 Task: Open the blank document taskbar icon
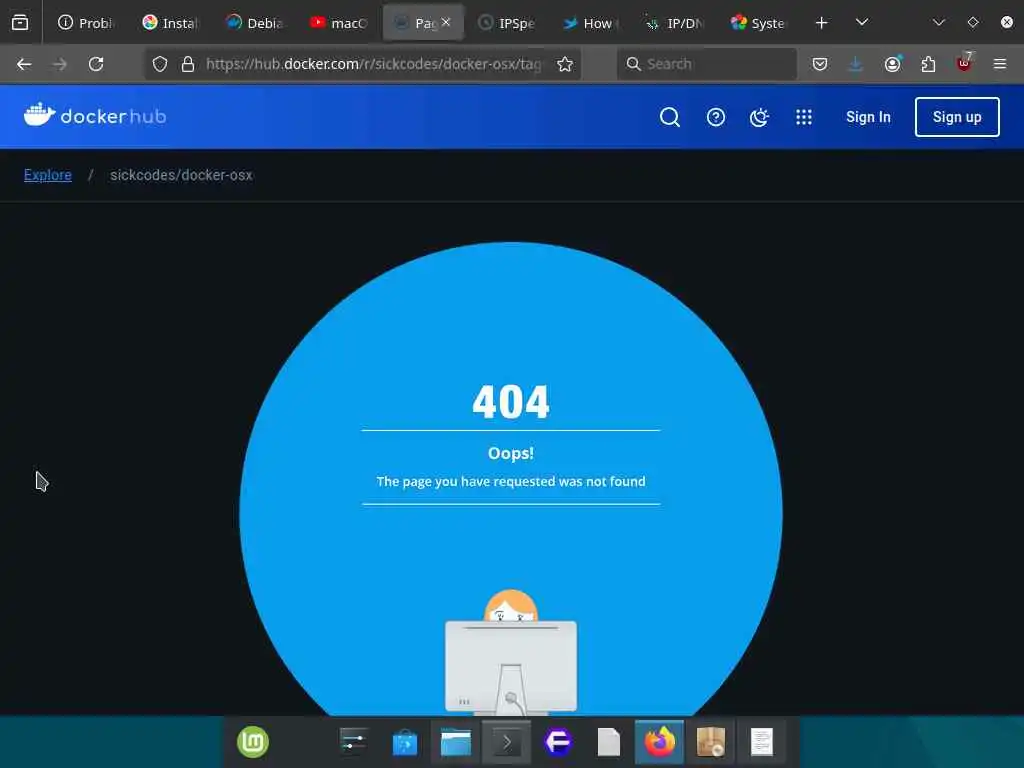tap(609, 743)
